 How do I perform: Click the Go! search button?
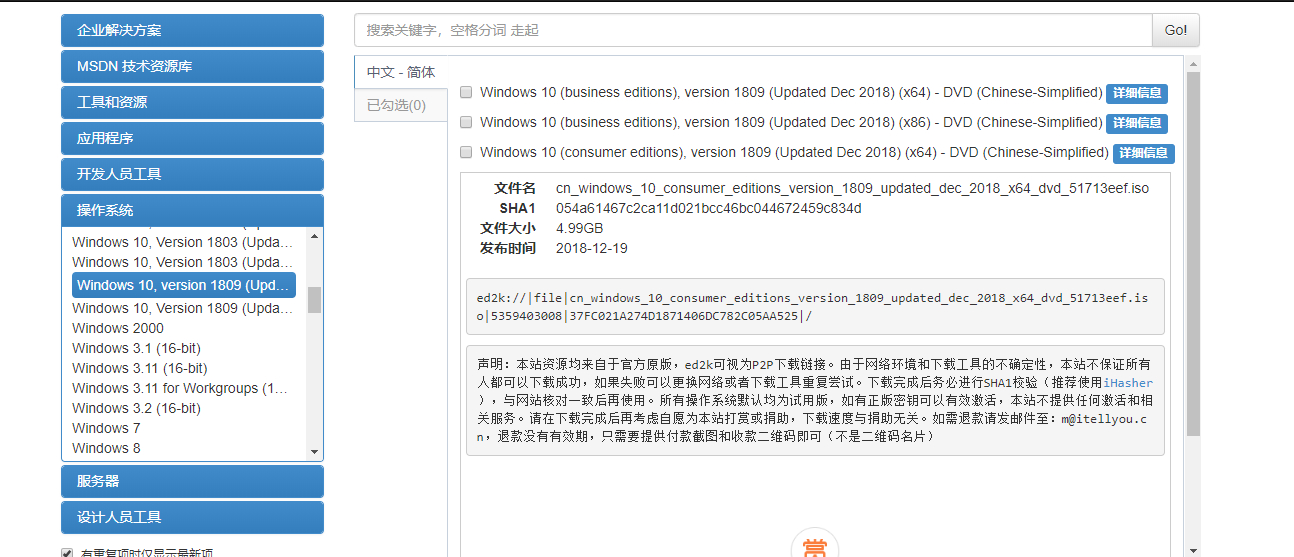[1176, 30]
